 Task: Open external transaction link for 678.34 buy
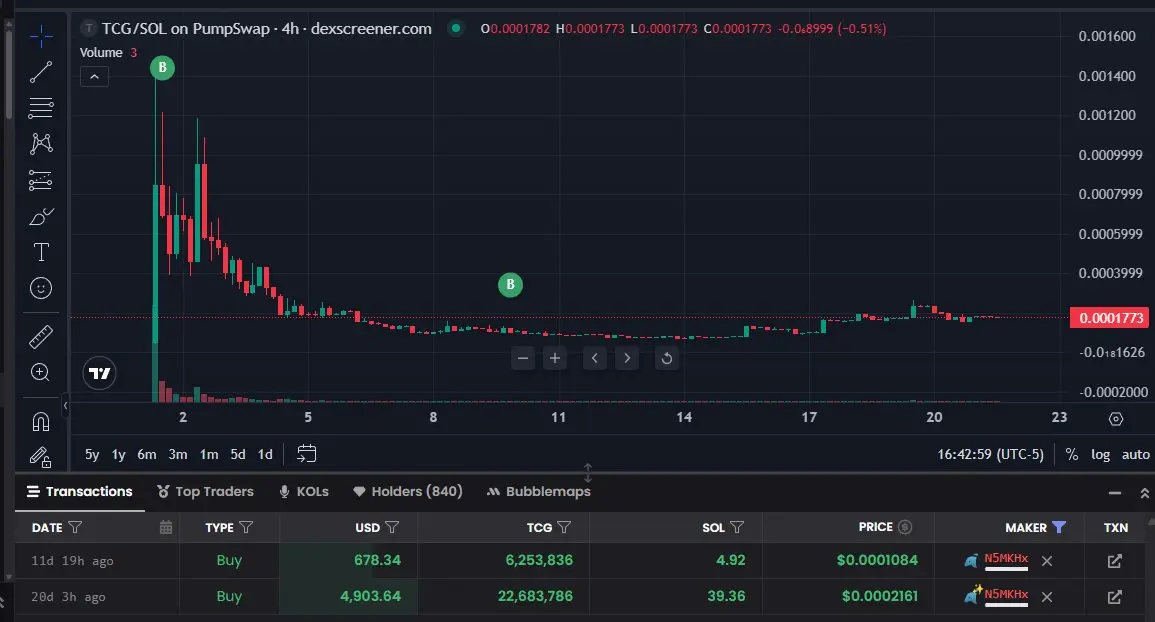[x=1114, y=561]
